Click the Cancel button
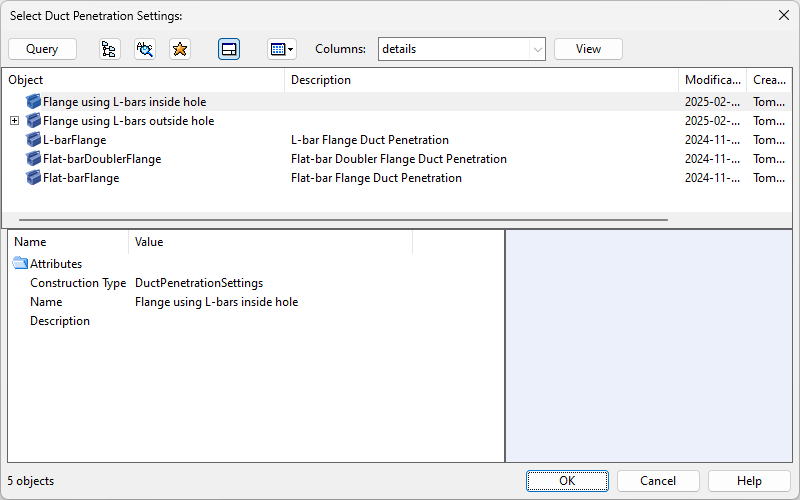This screenshot has width=800, height=500. coord(658,481)
